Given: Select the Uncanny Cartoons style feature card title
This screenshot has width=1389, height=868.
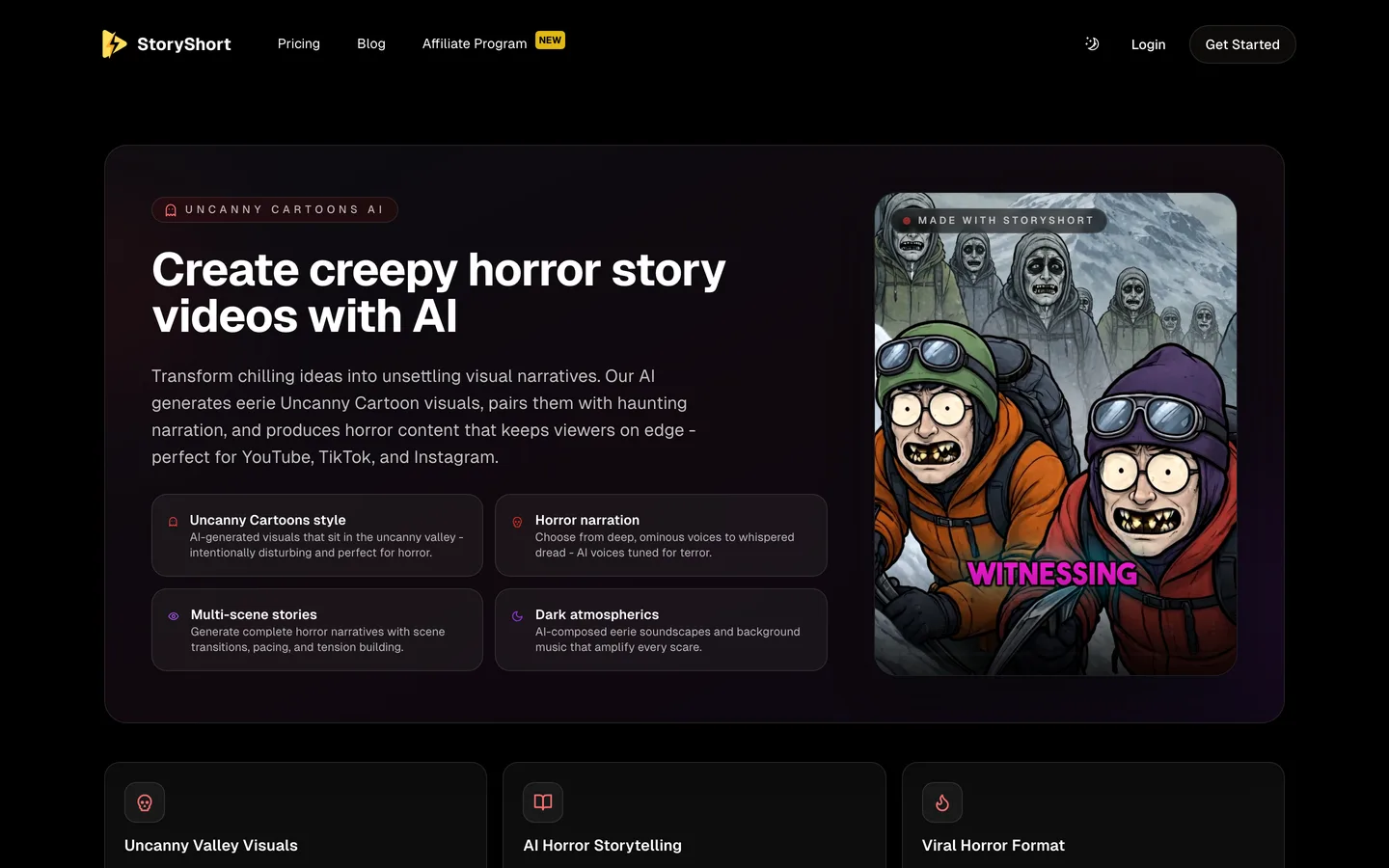Looking at the screenshot, I should coord(267,520).
